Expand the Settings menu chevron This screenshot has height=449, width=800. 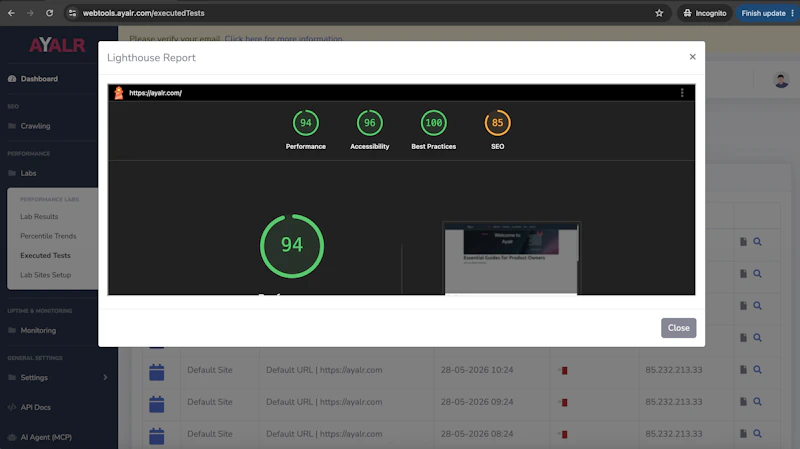[105, 378]
